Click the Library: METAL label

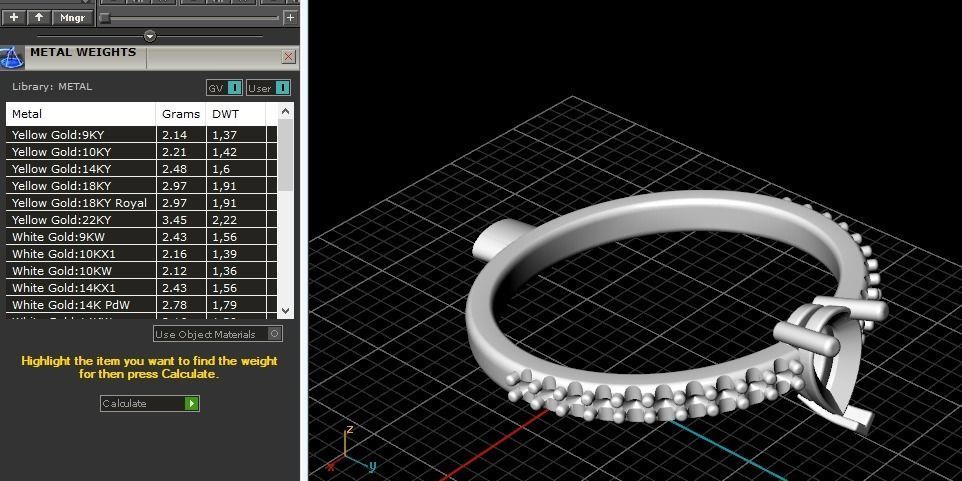[x=52, y=87]
